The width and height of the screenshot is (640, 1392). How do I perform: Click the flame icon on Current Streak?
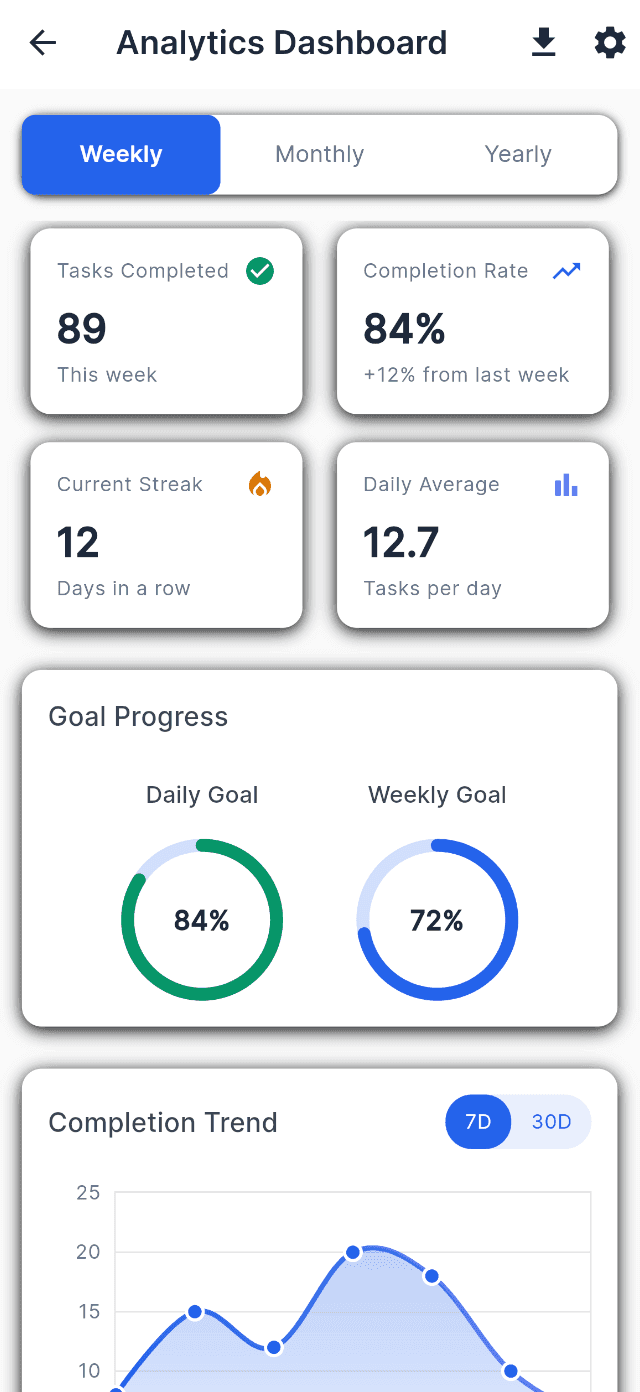pos(260,485)
